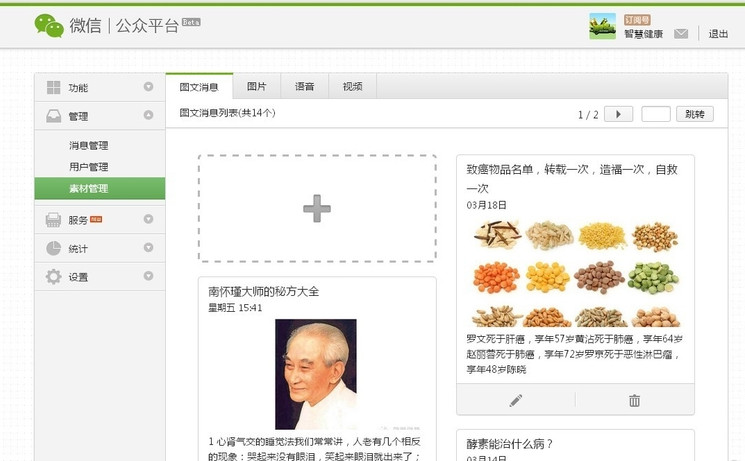745x461 pixels.
Task: Click the WeChat logo icon
Action: pos(49,25)
